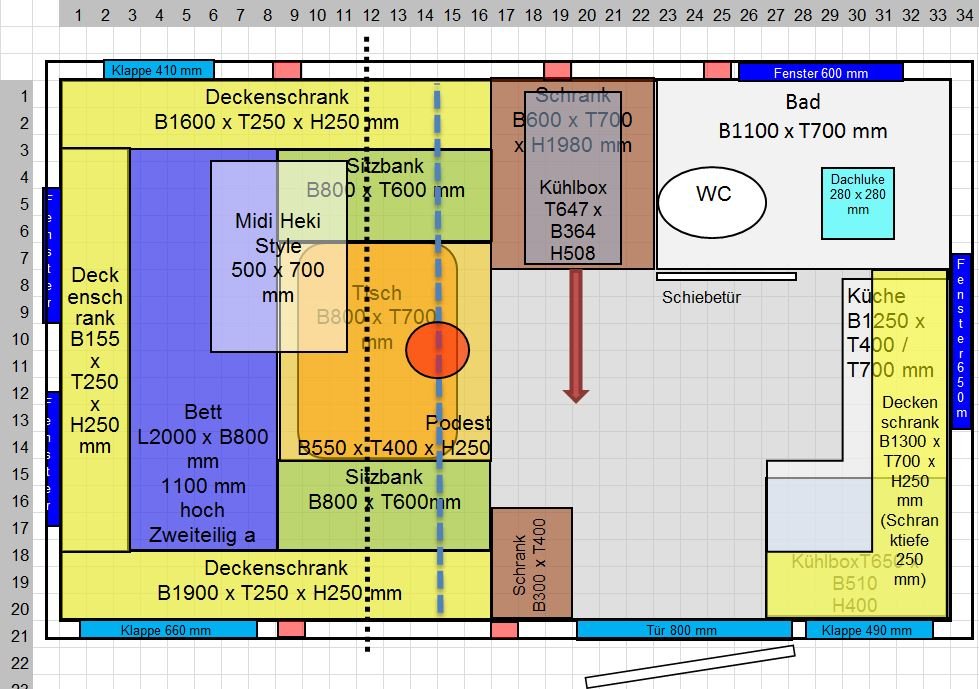Select the white WC oval
This screenshot has height=689, width=979.
tap(712, 202)
